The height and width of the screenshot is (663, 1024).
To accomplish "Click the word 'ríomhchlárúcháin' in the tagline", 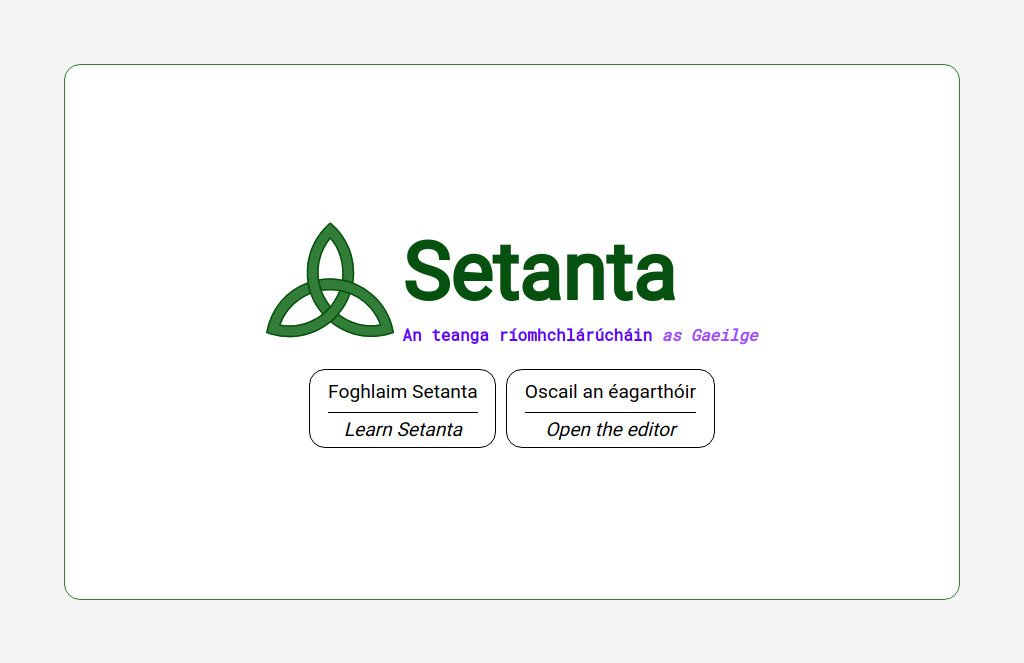I will coord(575,336).
